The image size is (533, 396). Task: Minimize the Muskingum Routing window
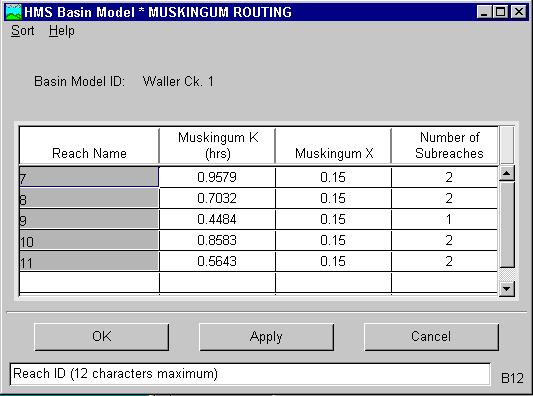(484, 12)
